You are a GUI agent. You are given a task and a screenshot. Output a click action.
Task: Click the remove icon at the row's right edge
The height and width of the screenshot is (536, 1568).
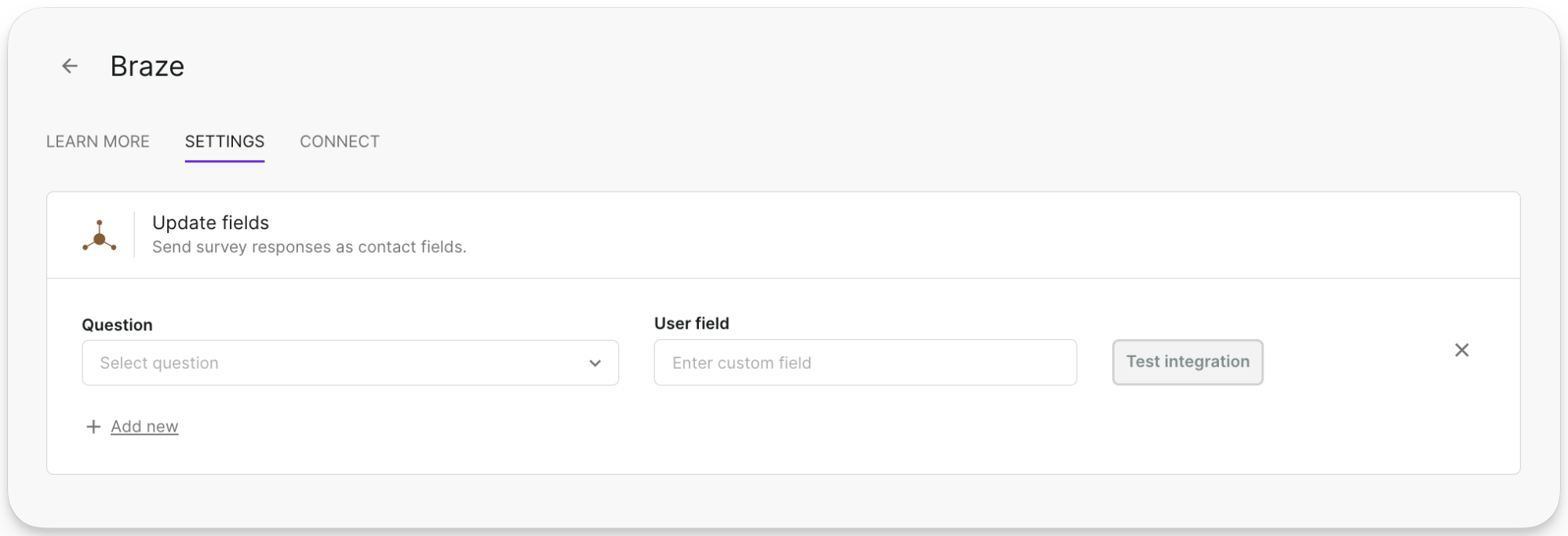[1461, 350]
